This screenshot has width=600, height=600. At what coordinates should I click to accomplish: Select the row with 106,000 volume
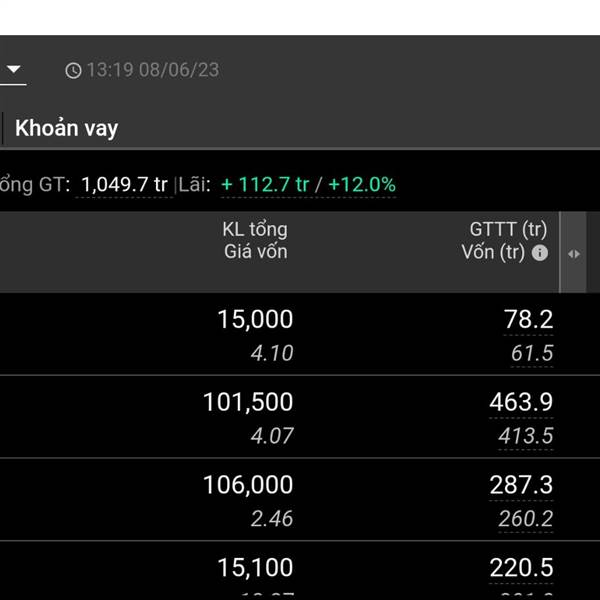coord(300,499)
